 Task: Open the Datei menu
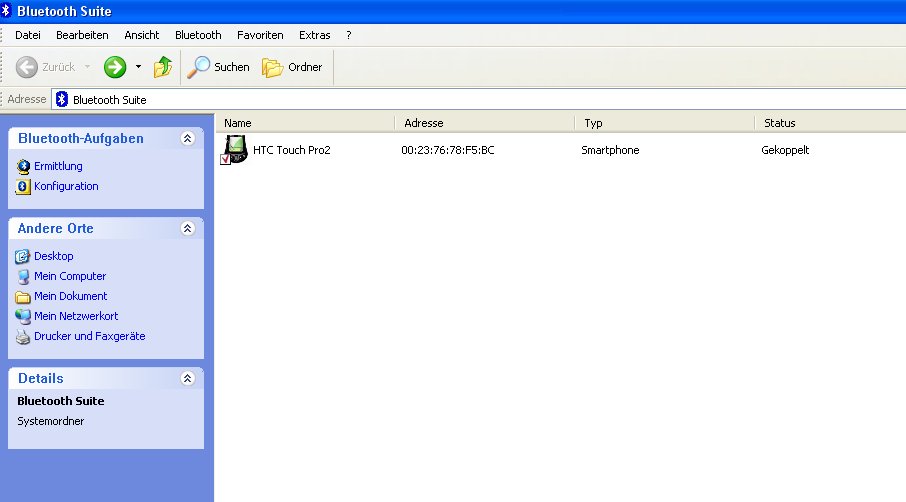28,35
